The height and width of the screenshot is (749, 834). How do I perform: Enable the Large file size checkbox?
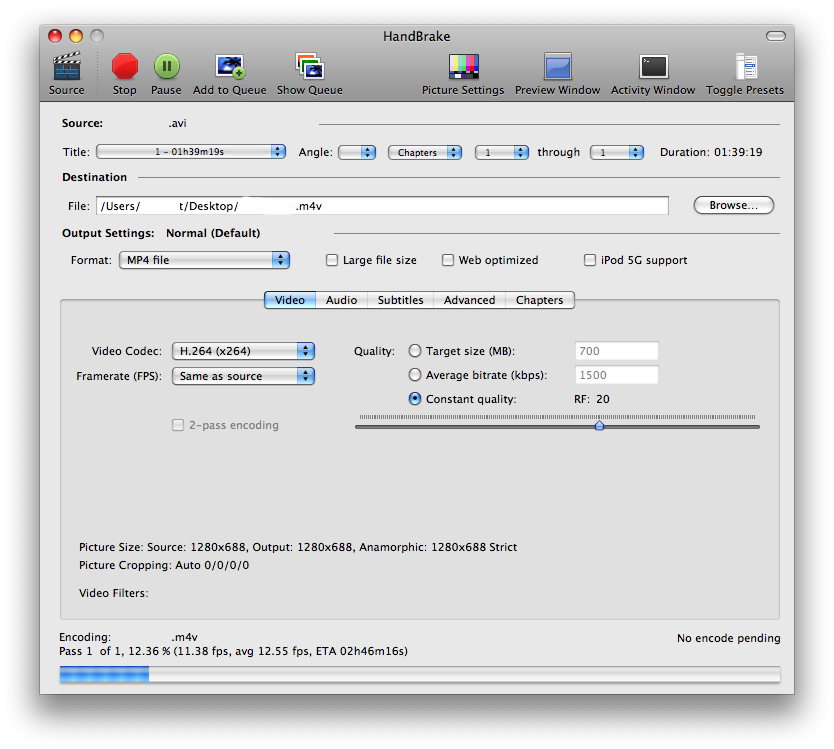tap(332, 260)
